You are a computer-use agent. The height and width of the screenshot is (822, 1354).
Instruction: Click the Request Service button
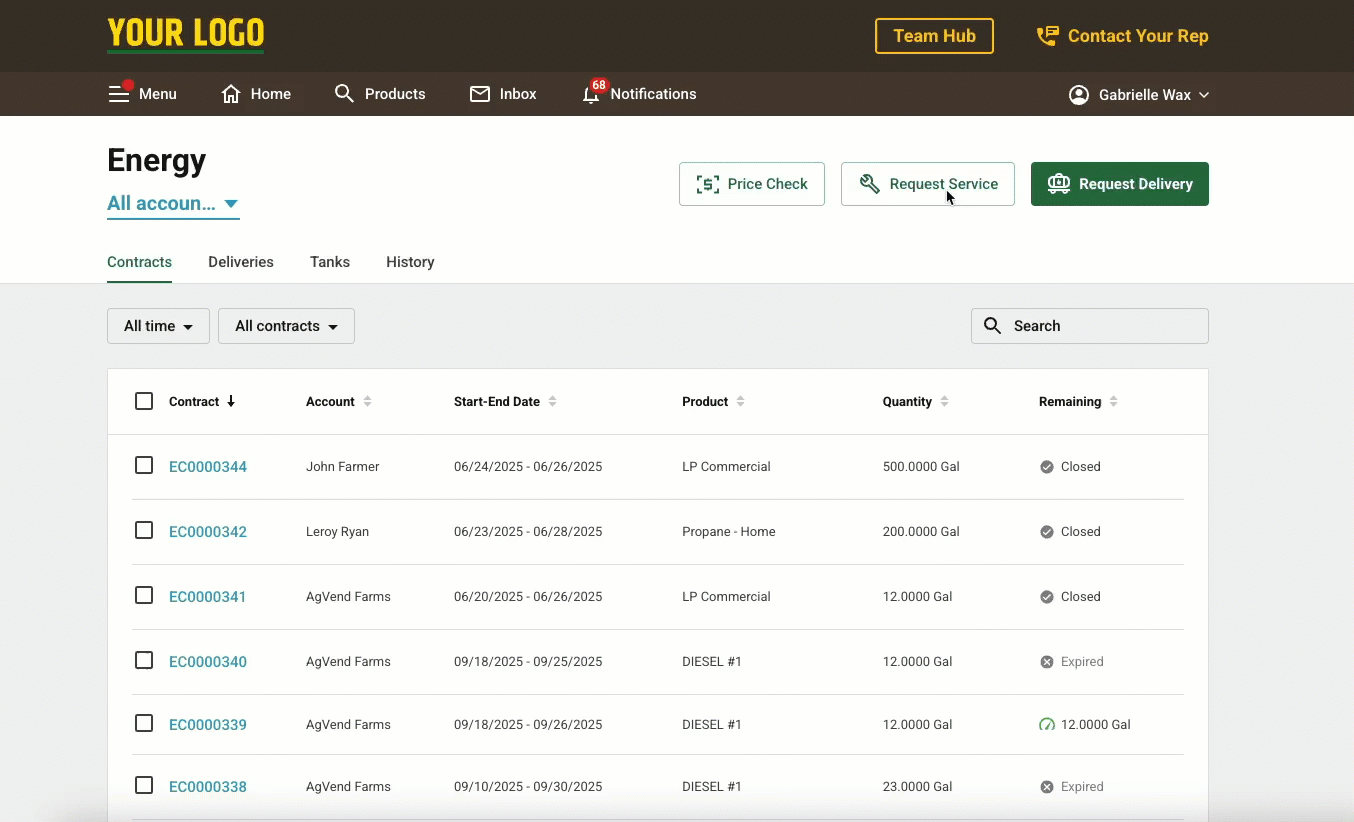coord(928,184)
